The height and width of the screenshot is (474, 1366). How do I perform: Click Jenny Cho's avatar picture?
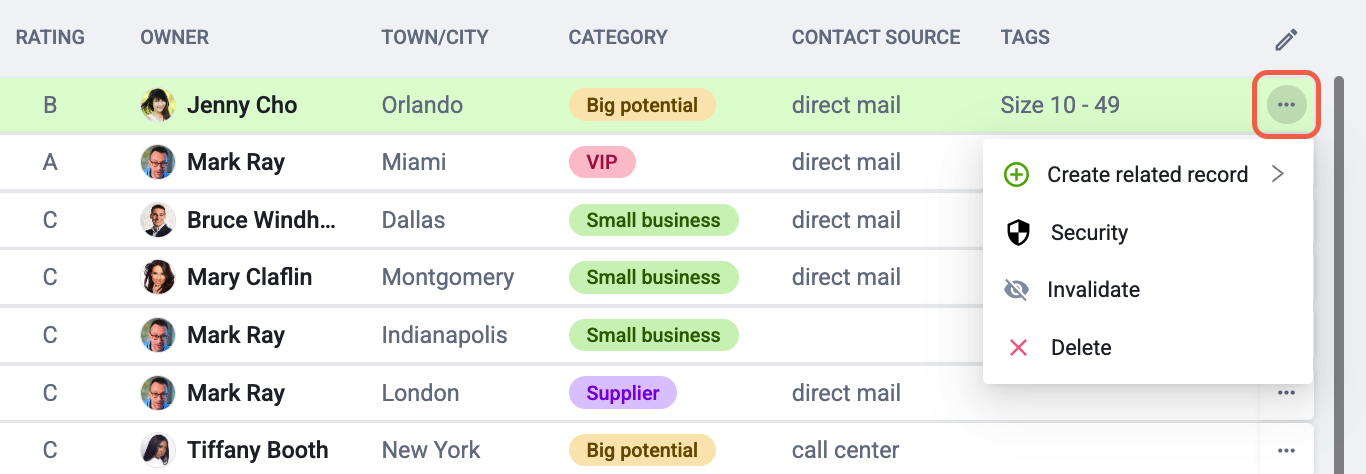click(x=158, y=105)
